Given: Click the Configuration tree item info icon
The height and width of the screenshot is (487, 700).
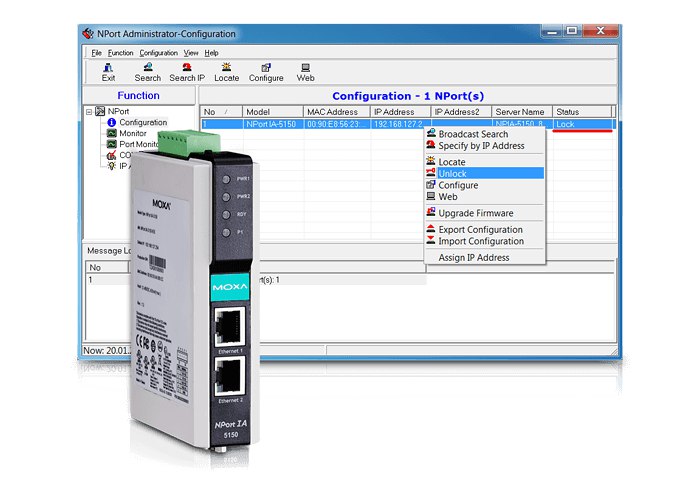Looking at the screenshot, I should [112, 122].
